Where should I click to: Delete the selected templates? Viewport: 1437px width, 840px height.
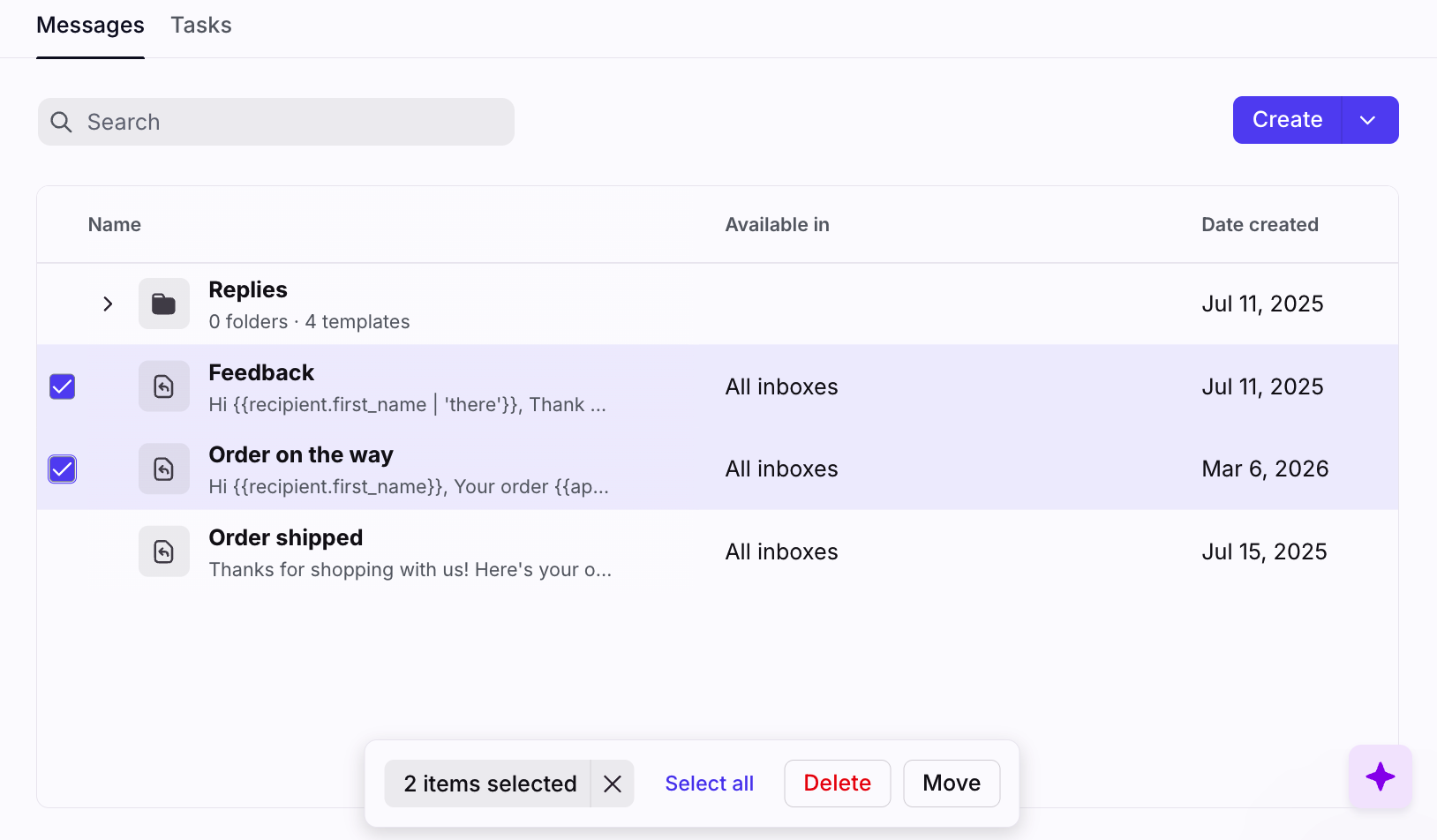(x=837, y=784)
